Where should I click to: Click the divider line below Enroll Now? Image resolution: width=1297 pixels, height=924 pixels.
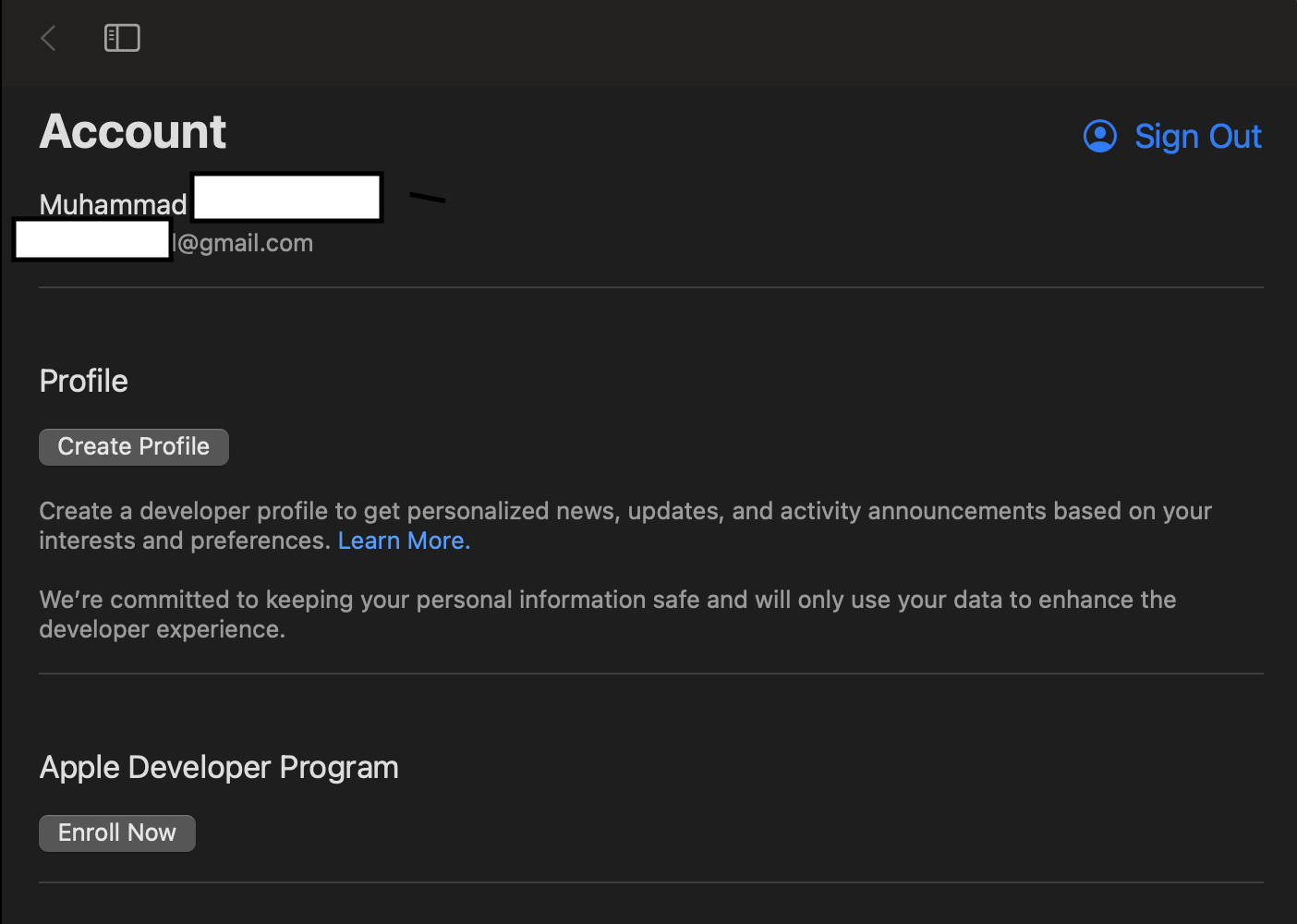click(x=650, y=882)
